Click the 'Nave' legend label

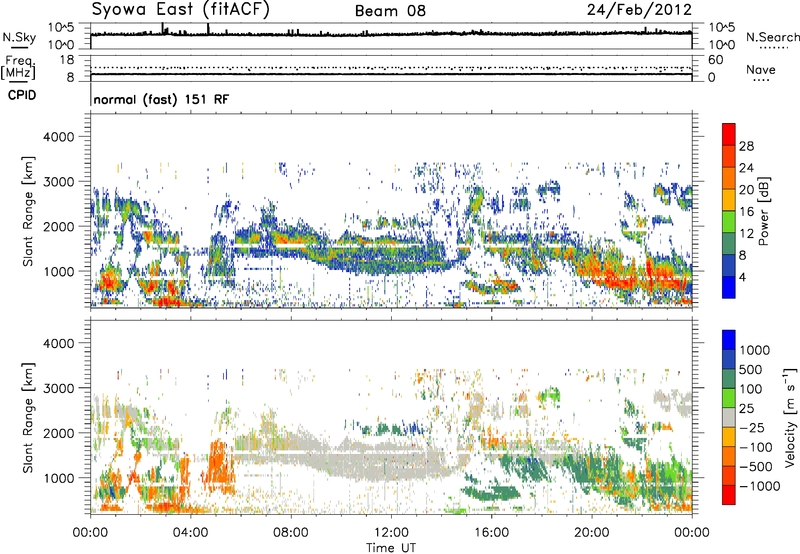(x=761, y=69)
